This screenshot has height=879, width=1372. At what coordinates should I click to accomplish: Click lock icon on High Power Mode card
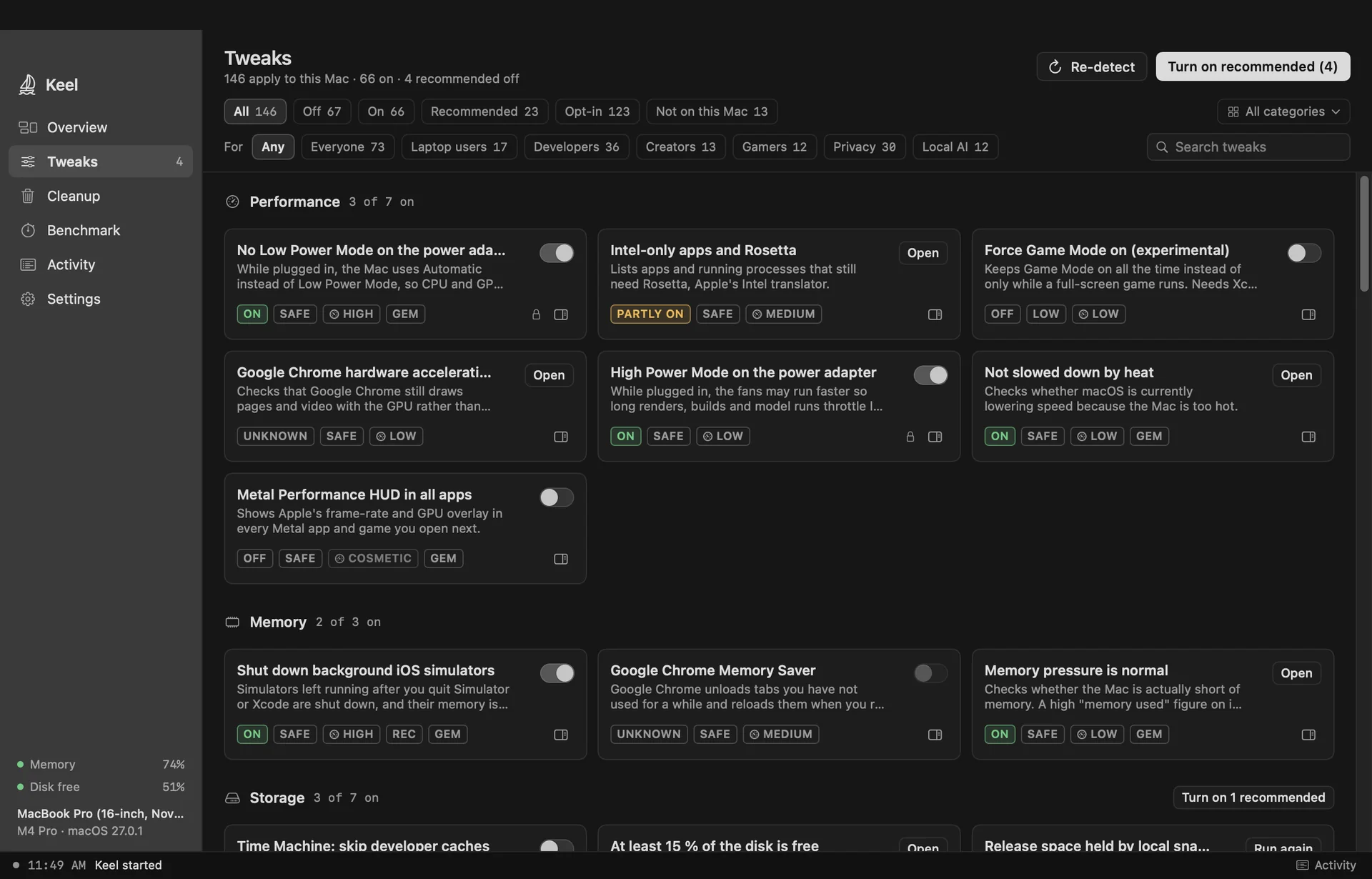pos(910,437)
